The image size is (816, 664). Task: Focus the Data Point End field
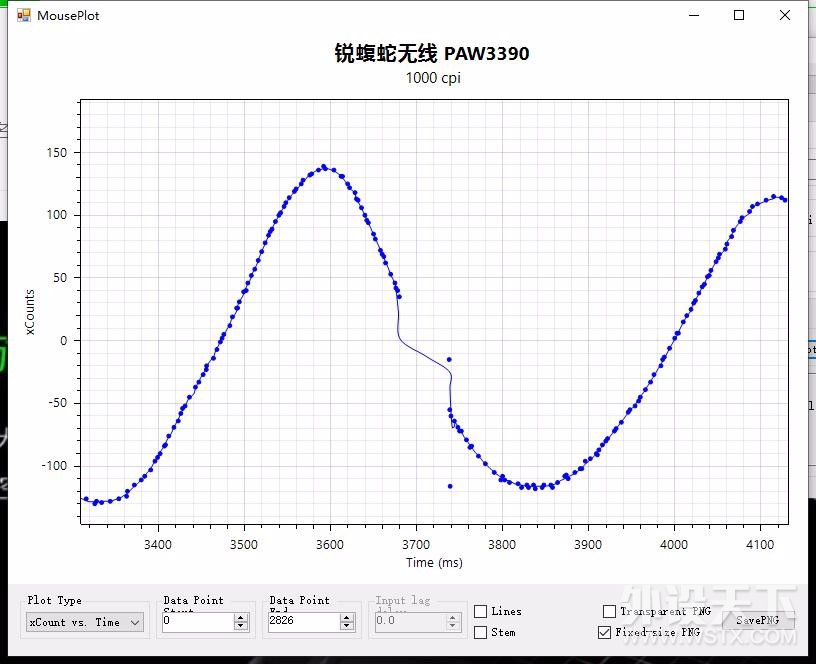304,621
